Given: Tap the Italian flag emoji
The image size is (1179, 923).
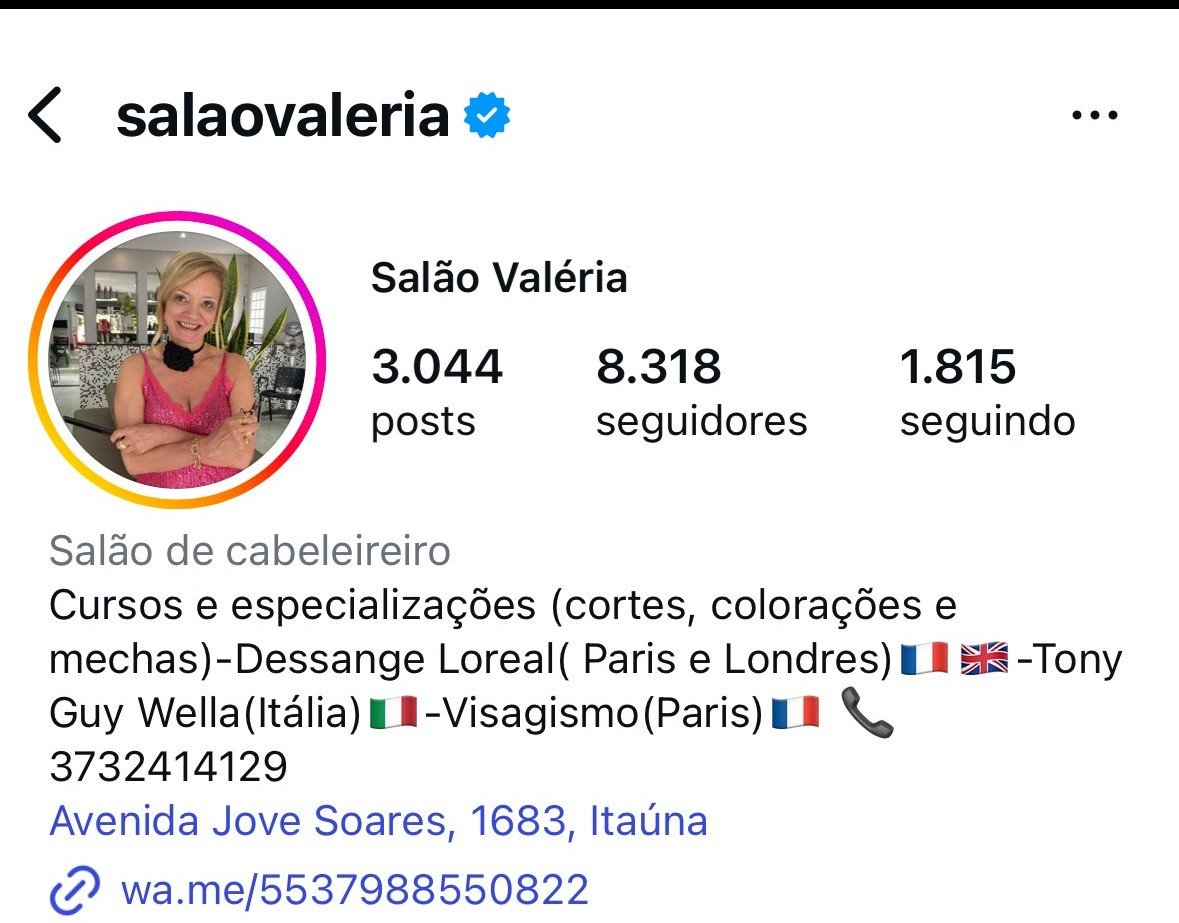Looking at the screenshot, I should click(393, 713).
